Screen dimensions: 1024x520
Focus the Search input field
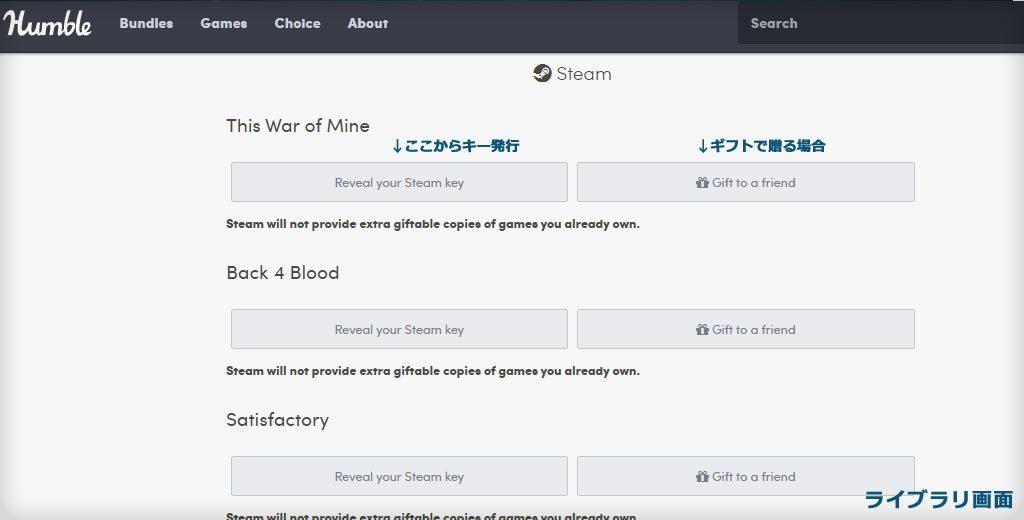click(881, 23)
